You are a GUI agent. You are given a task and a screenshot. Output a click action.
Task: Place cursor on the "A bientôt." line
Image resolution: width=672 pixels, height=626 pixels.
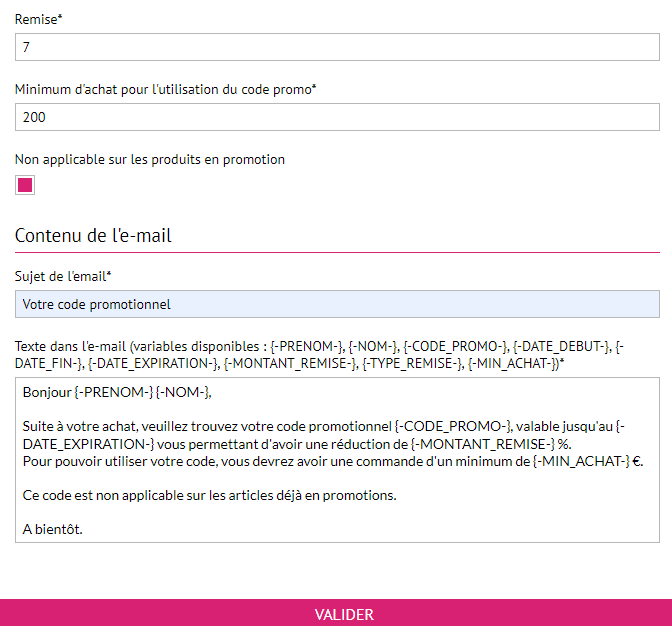[x=52, y=529]
